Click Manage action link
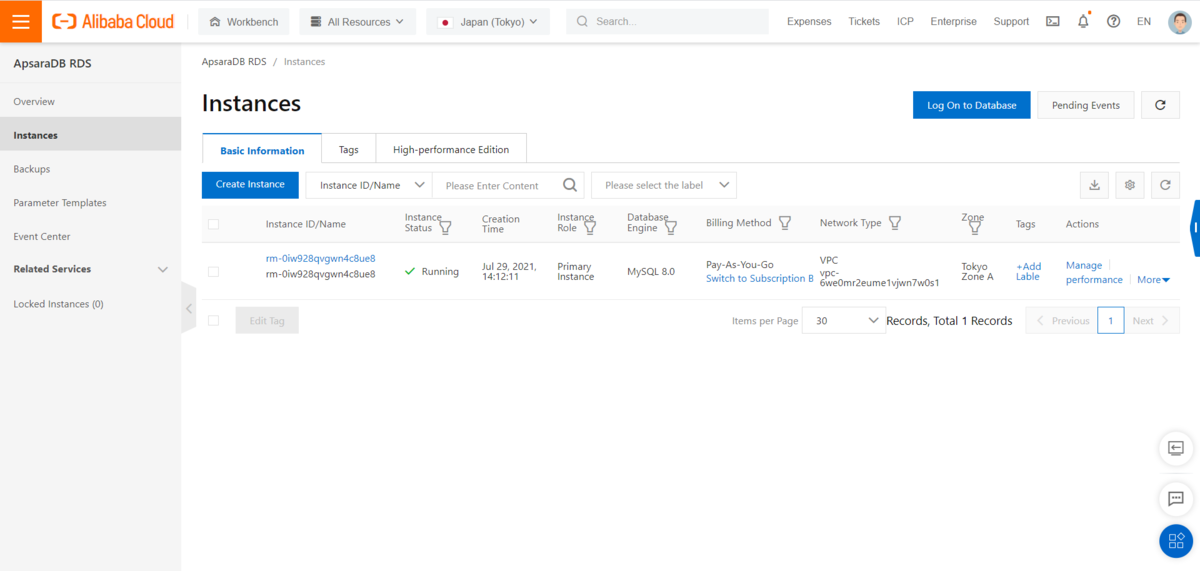Screen dimensions: 1200x571 (x=1084, y=265)
